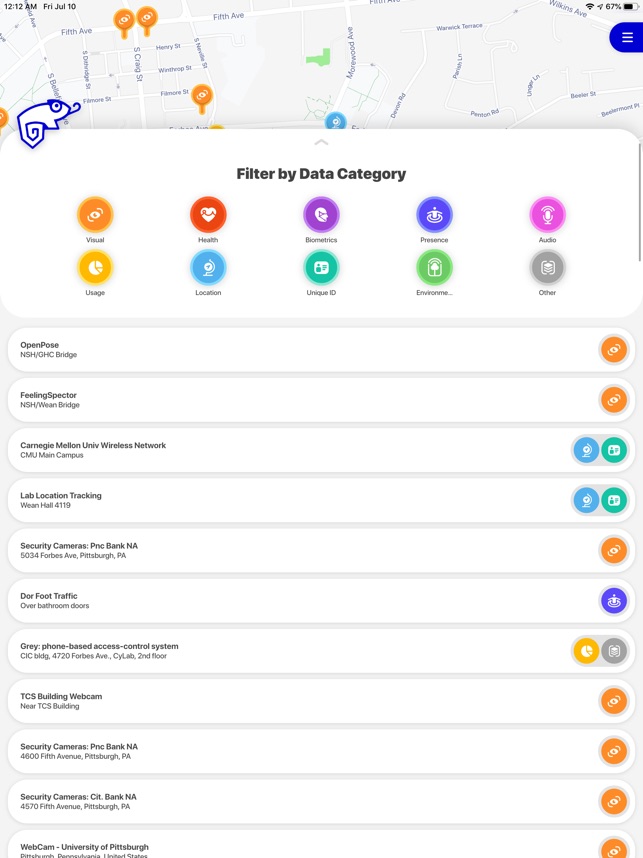Toggle the Other data category filter
The width and height of the screenshot is (643, 858).
547,267
